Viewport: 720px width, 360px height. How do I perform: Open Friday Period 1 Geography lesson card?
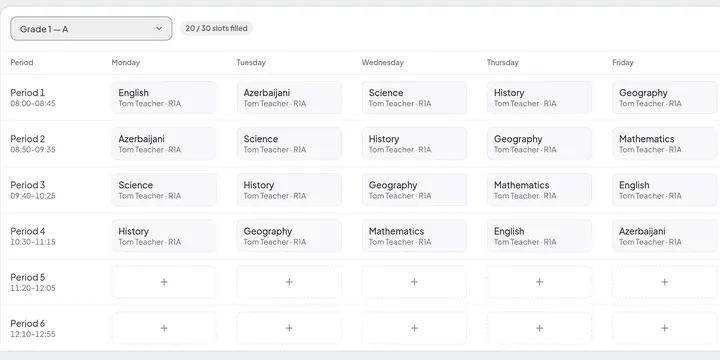(664, 97)
